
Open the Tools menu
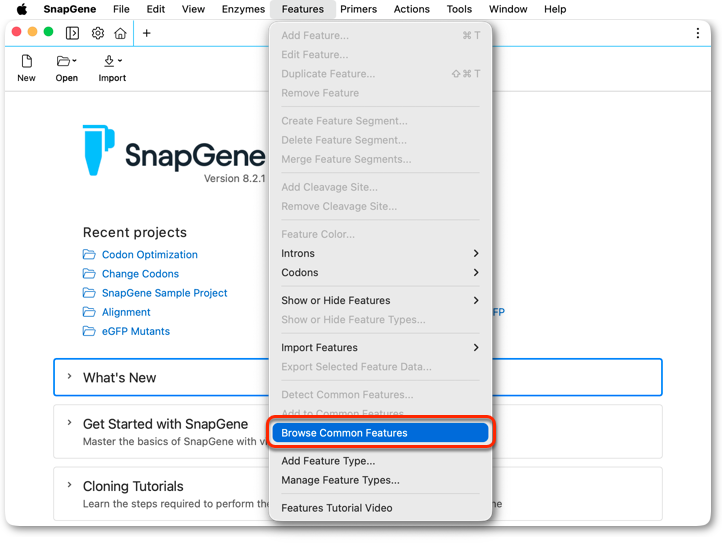tap(459, 9)
